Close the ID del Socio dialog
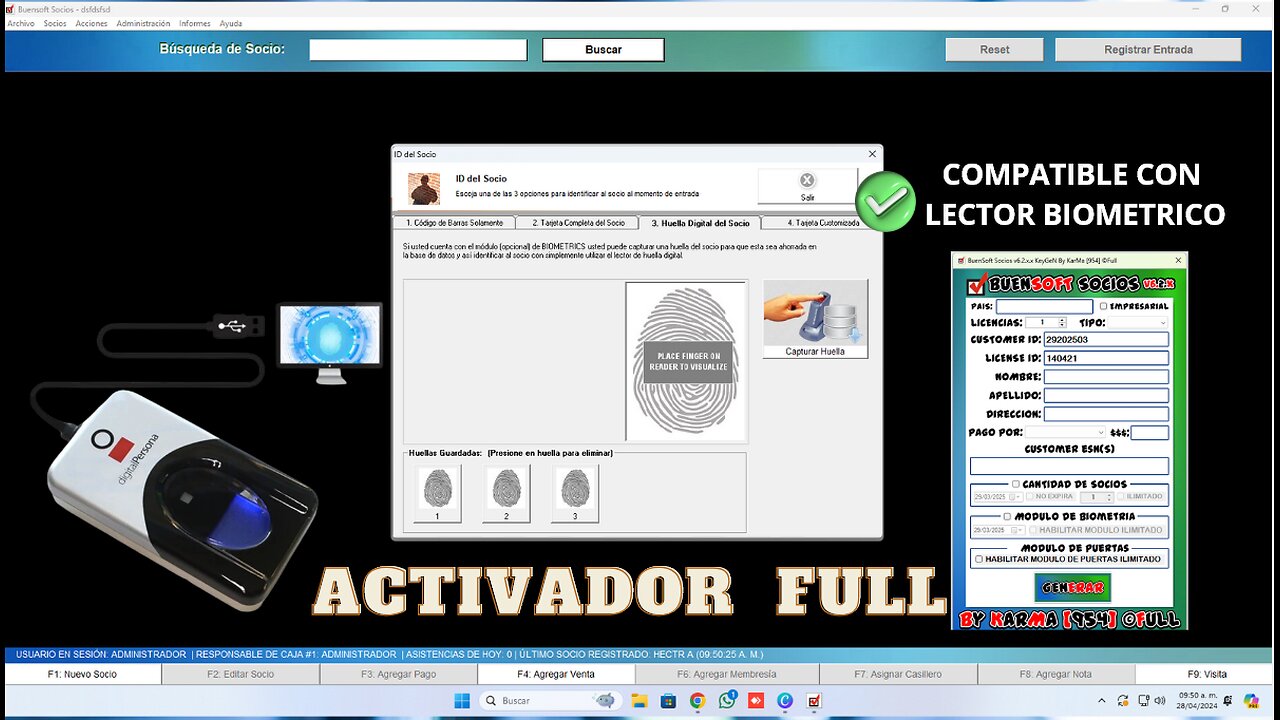1280x720 pixels. pyautogui.click(x=872, y=154)
